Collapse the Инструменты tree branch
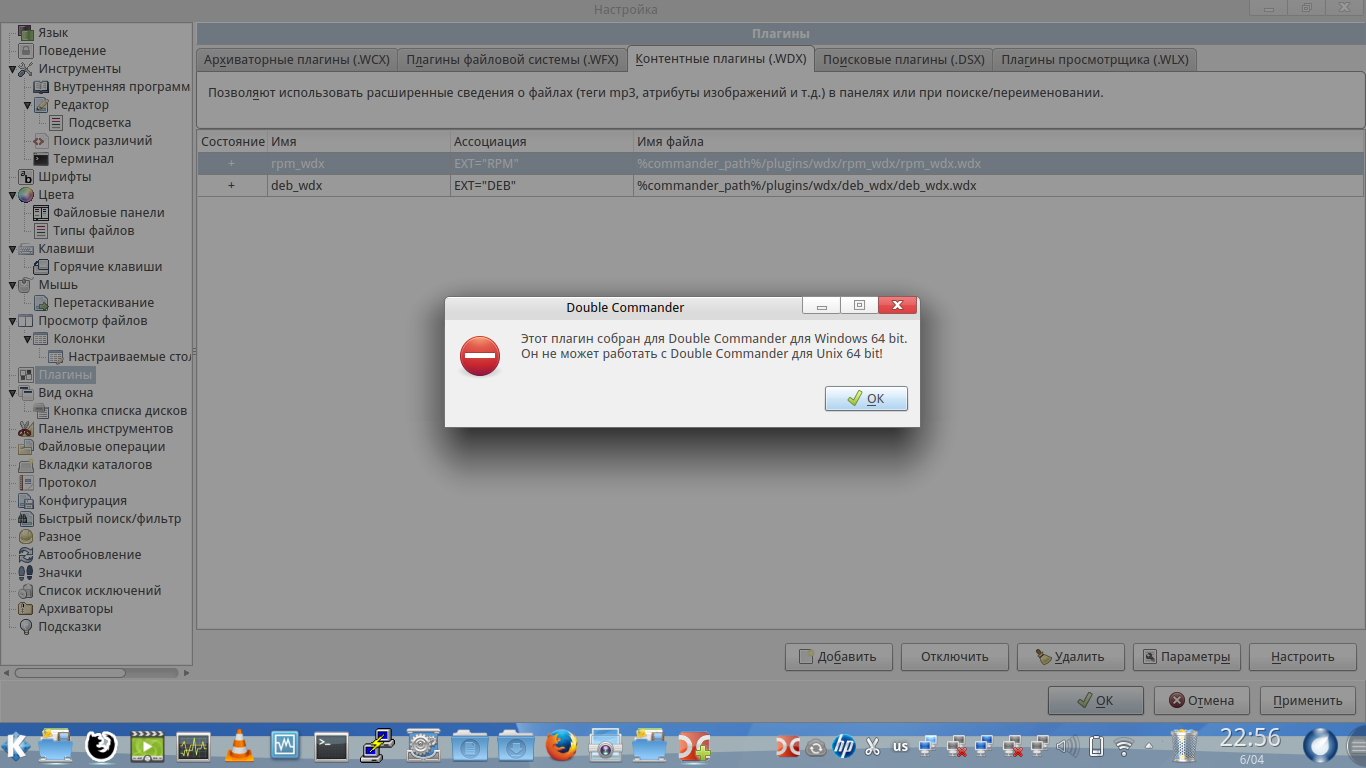The height and width of the screenshot is (768, 1366). click(x=13, y=70)
